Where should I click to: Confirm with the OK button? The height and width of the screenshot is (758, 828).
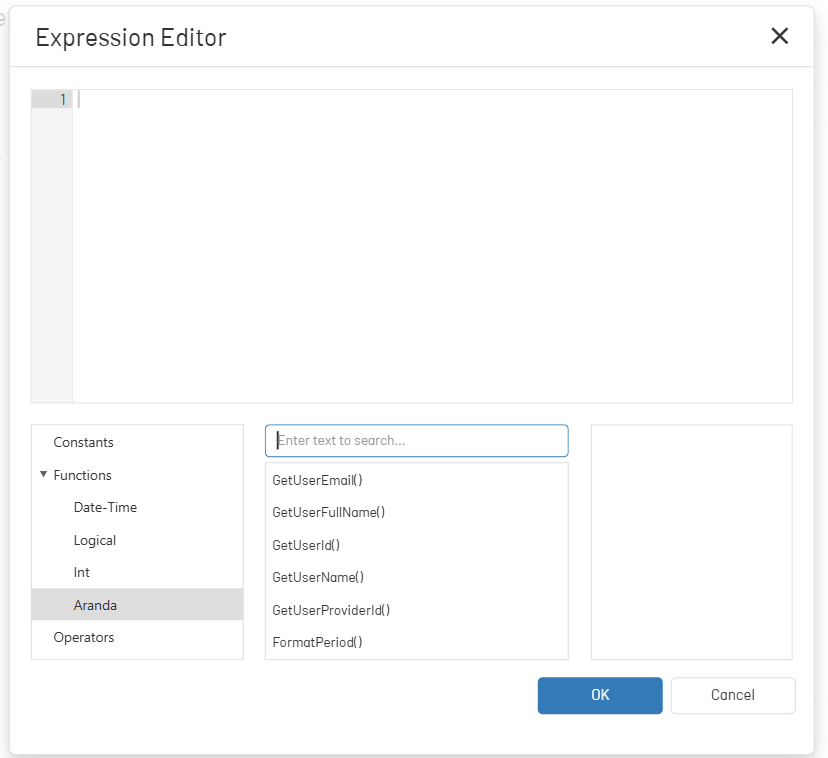pos(600,695)
